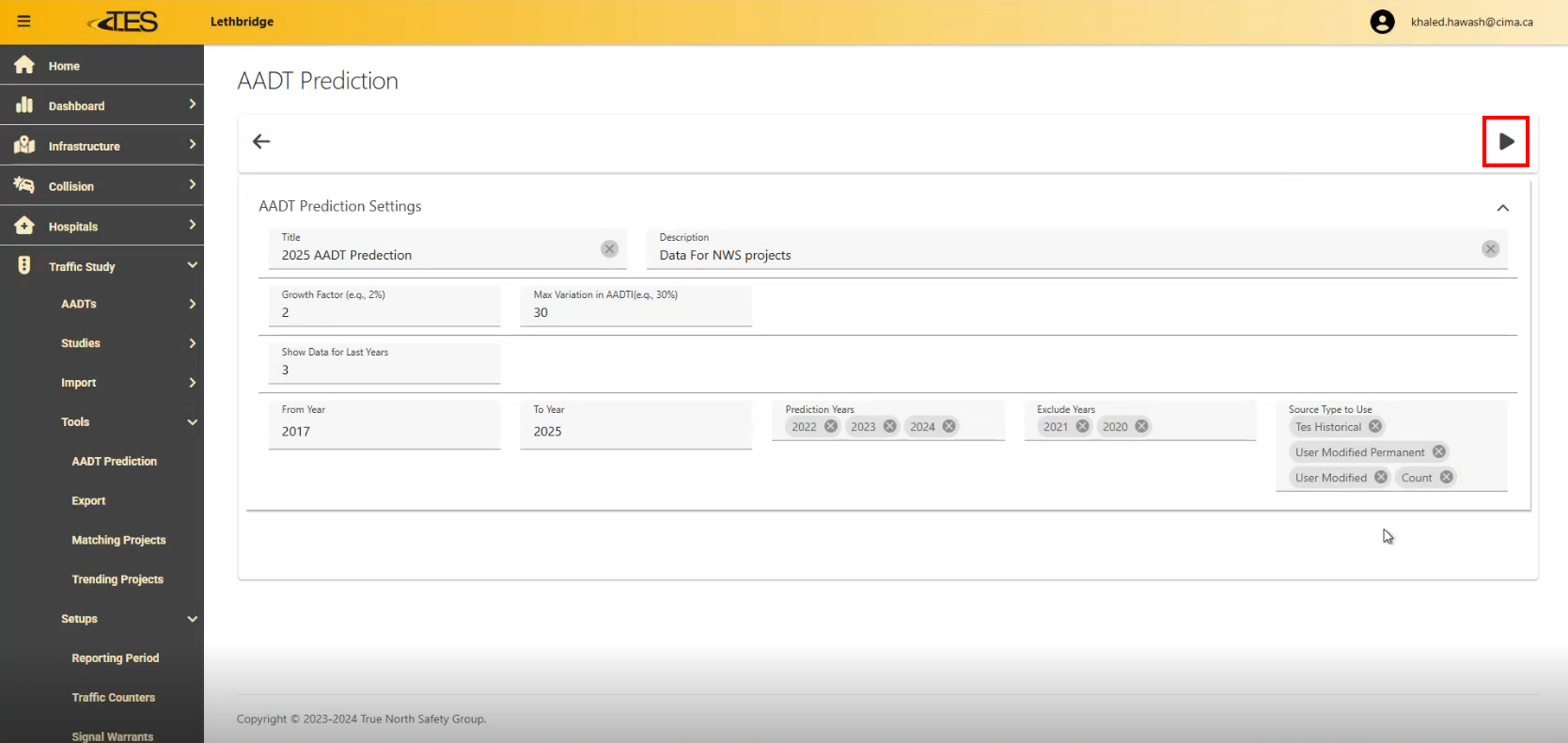Click the Growth Factor input field
The height and width of the screenshot is (743, 1568).
(384, 312)
